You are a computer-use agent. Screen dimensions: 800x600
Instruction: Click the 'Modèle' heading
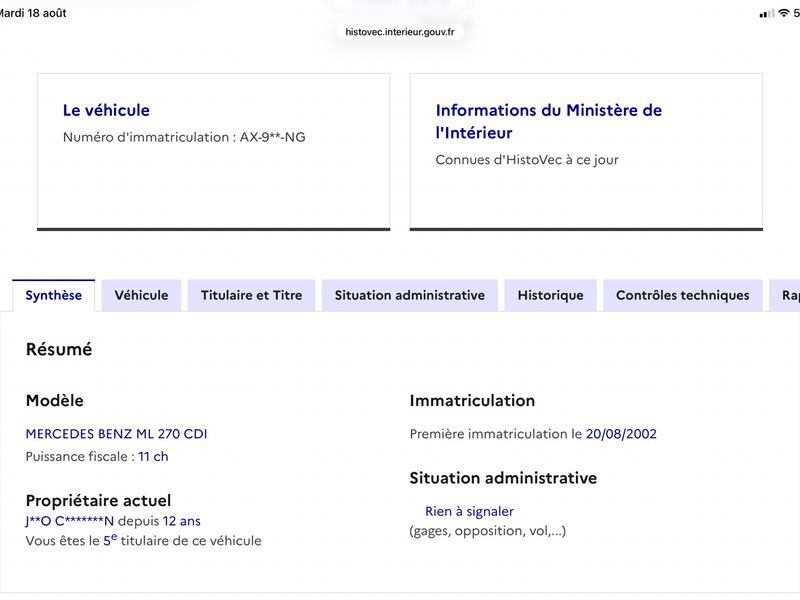click(x=55, y=401)
